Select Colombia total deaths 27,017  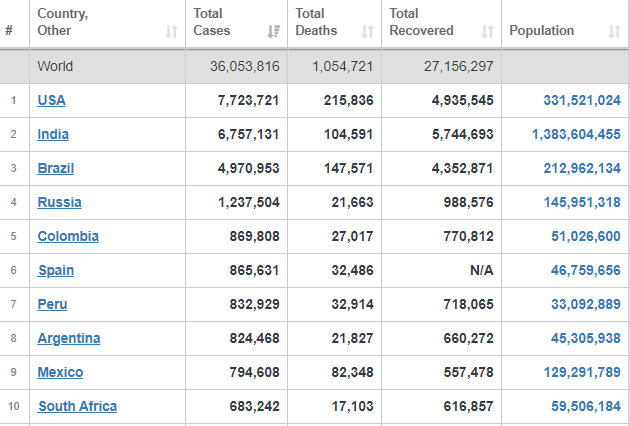coord(352,236)
